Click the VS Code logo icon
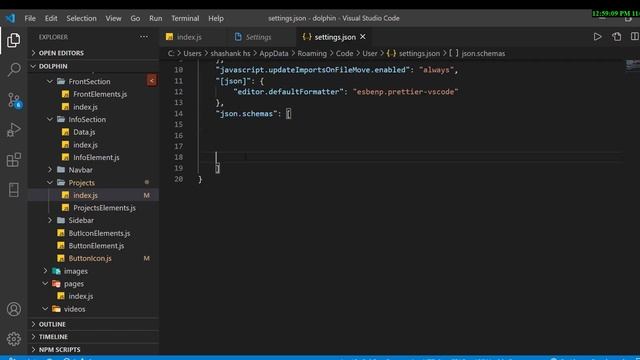640x360 pixels. click(10, 18)
